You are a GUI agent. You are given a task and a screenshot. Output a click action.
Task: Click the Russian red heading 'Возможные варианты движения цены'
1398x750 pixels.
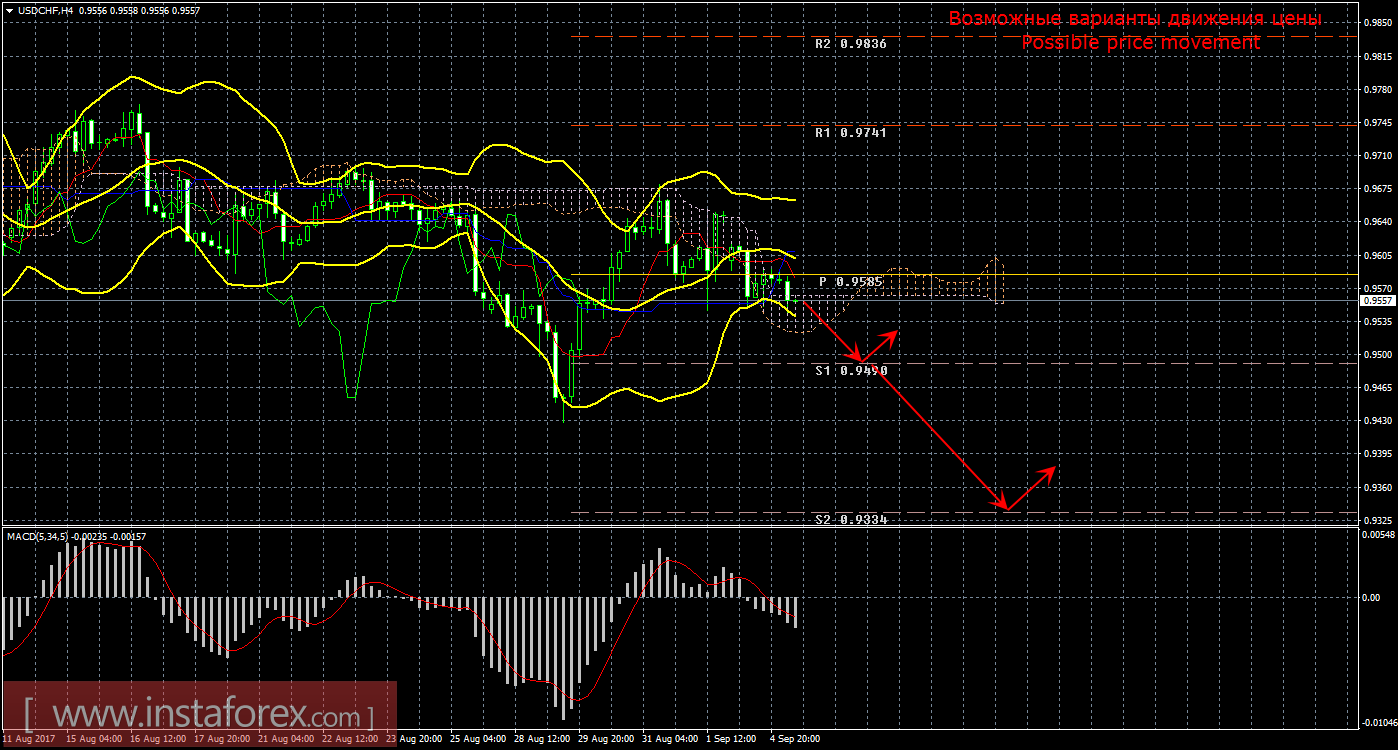(1135, 19)
